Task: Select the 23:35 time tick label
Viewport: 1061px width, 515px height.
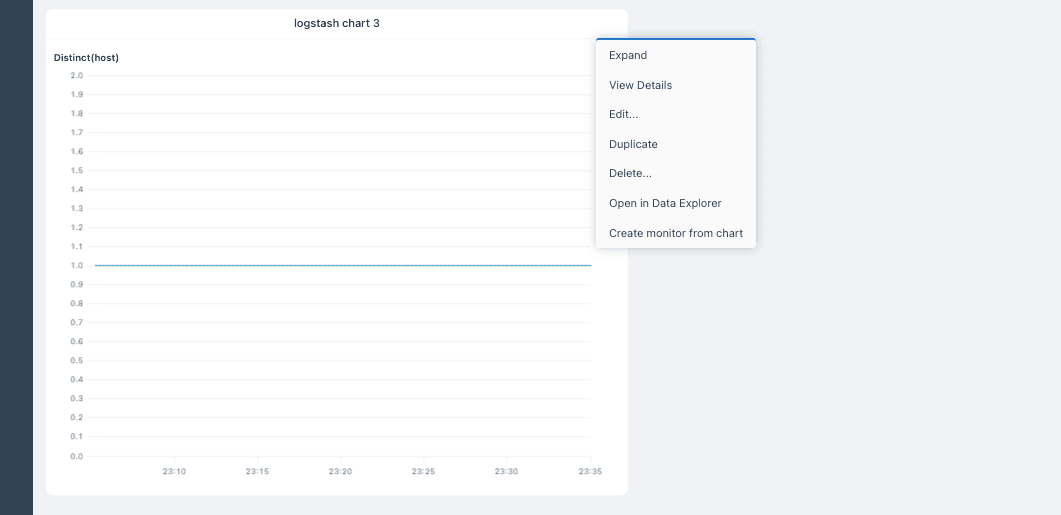Action: point(589,471)
